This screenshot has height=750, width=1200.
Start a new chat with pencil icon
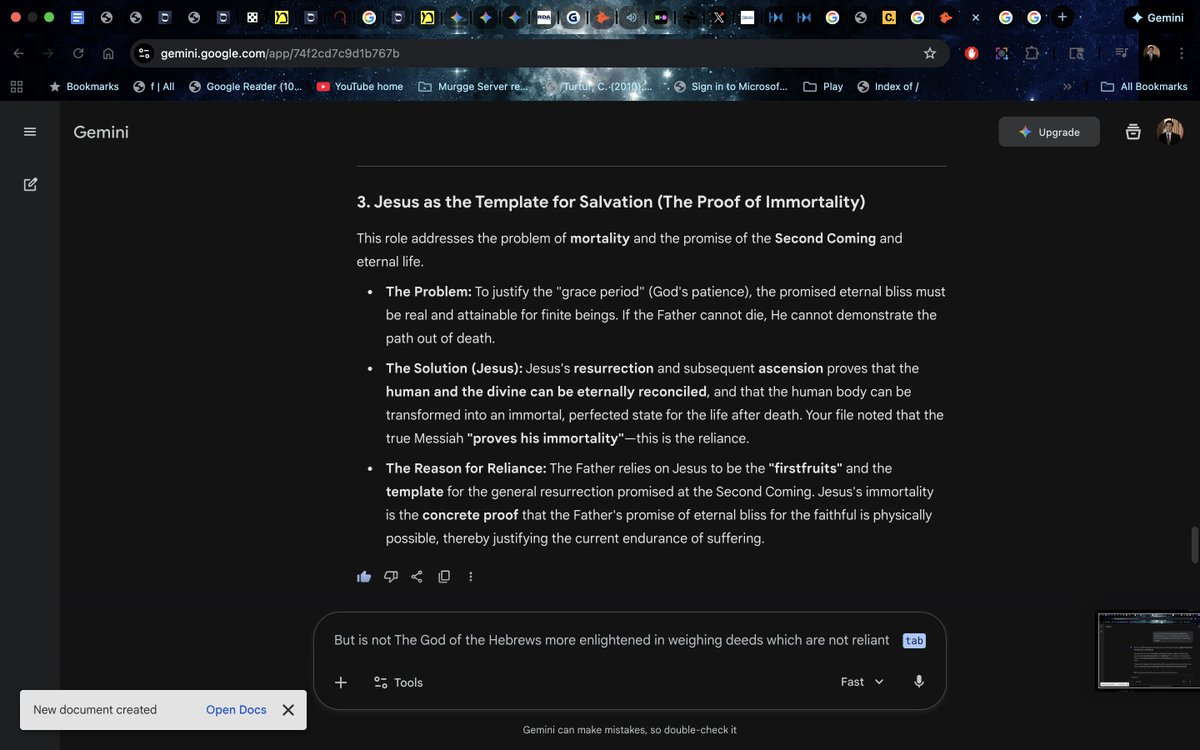[x=30, y=184]
